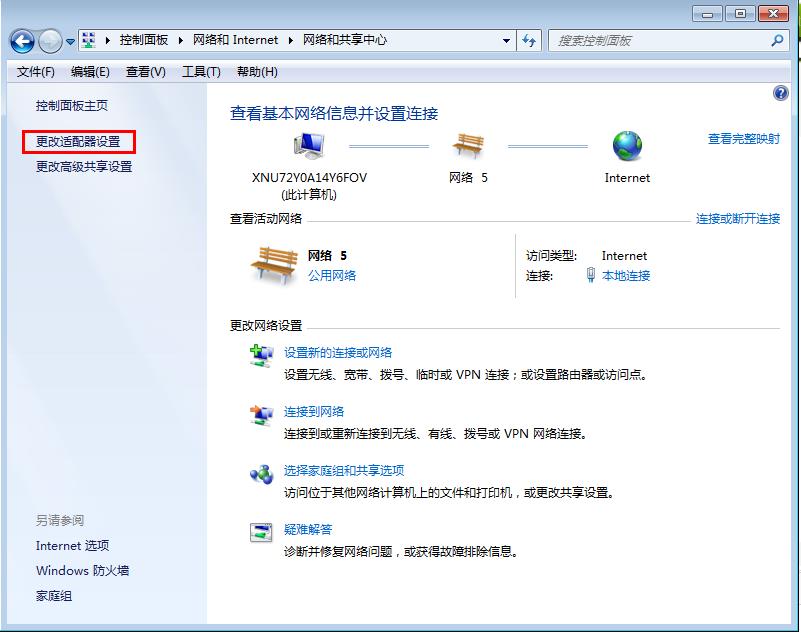Click the 疑难解答 icon

pos(261,532)
